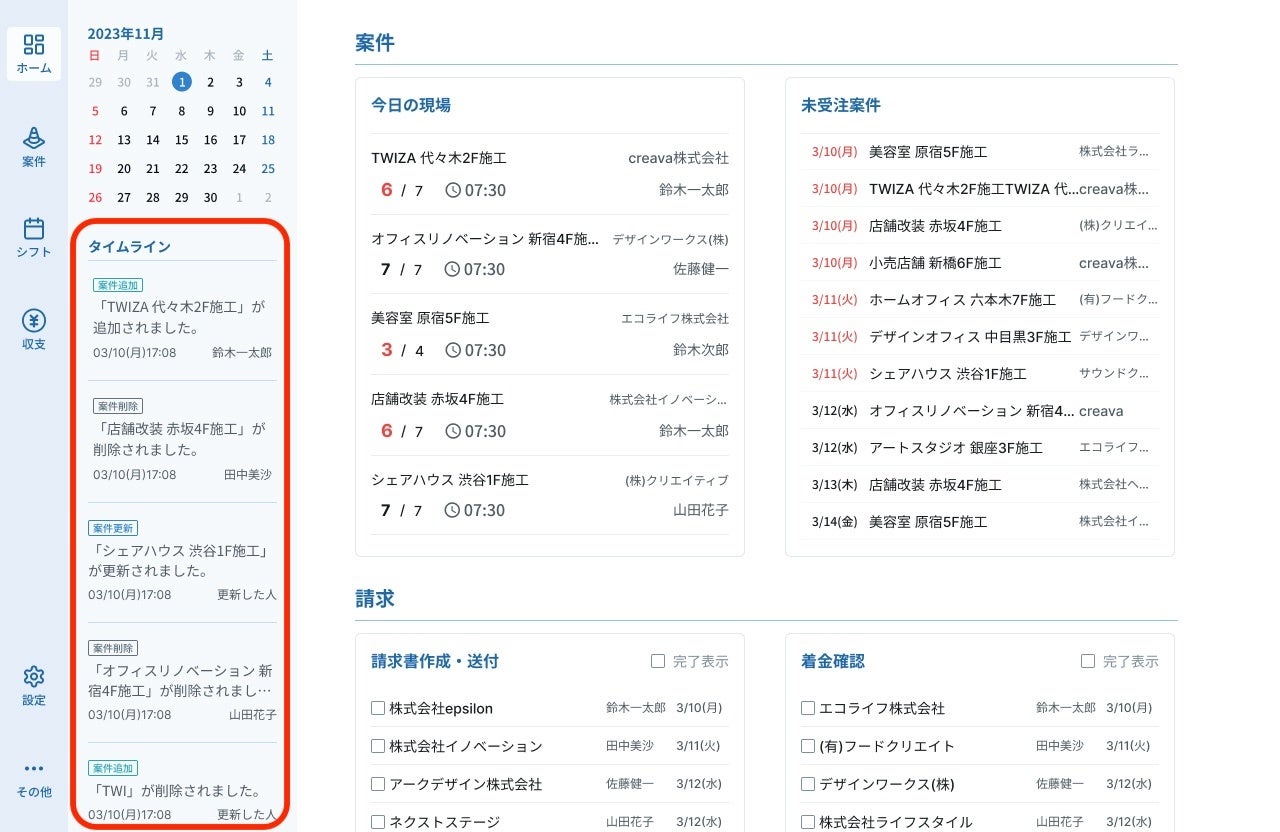Screen dimensions: 1280x832
Task: Click the clock icon in TWIZA 代々木2F施工 row
Action: pyautogui.click(x=453, y=190)
